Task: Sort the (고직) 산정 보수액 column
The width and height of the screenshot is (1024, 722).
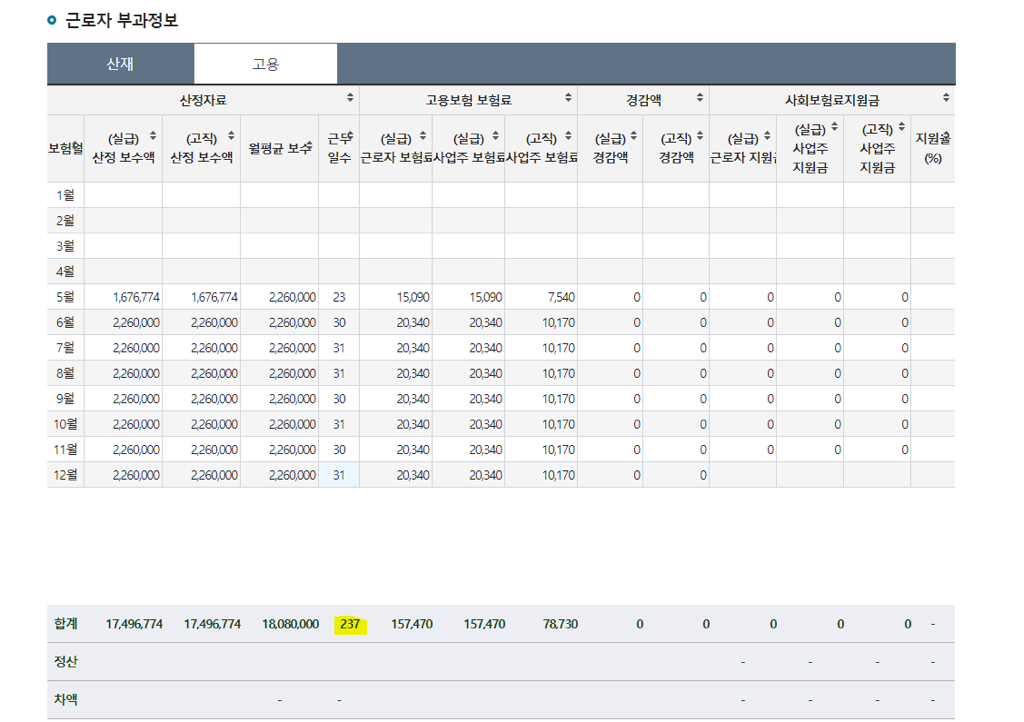Action: click(x=231, y=136)
